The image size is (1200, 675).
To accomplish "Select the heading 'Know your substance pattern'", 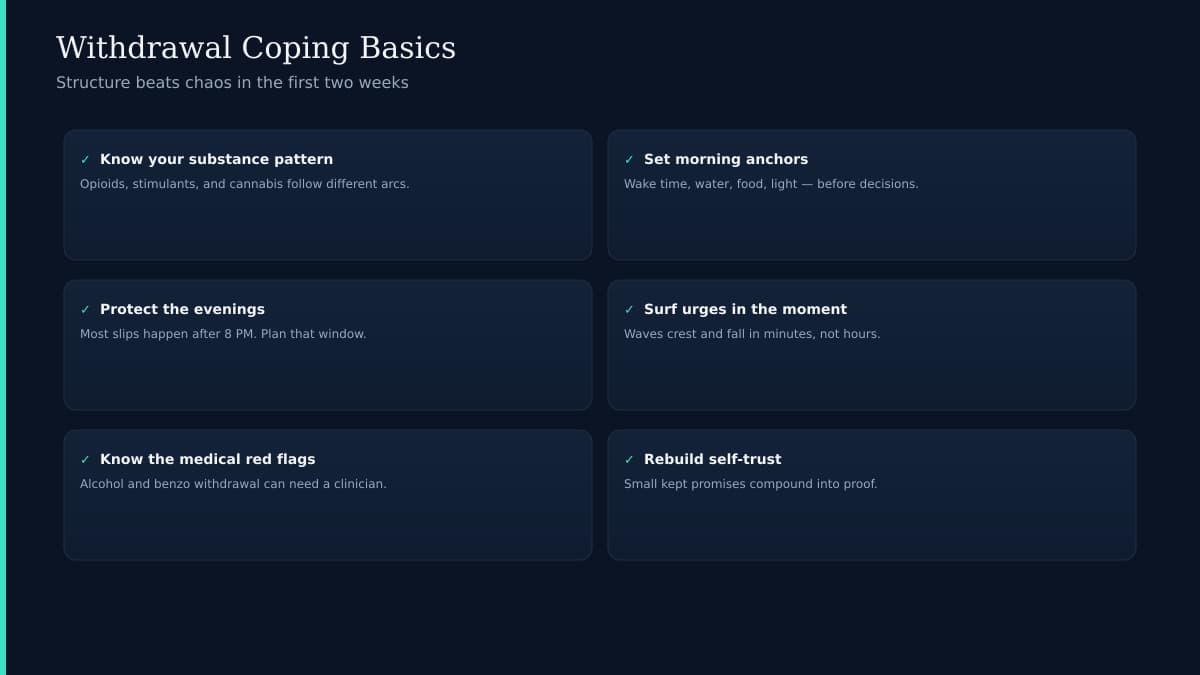I will (x=216, y=159).
